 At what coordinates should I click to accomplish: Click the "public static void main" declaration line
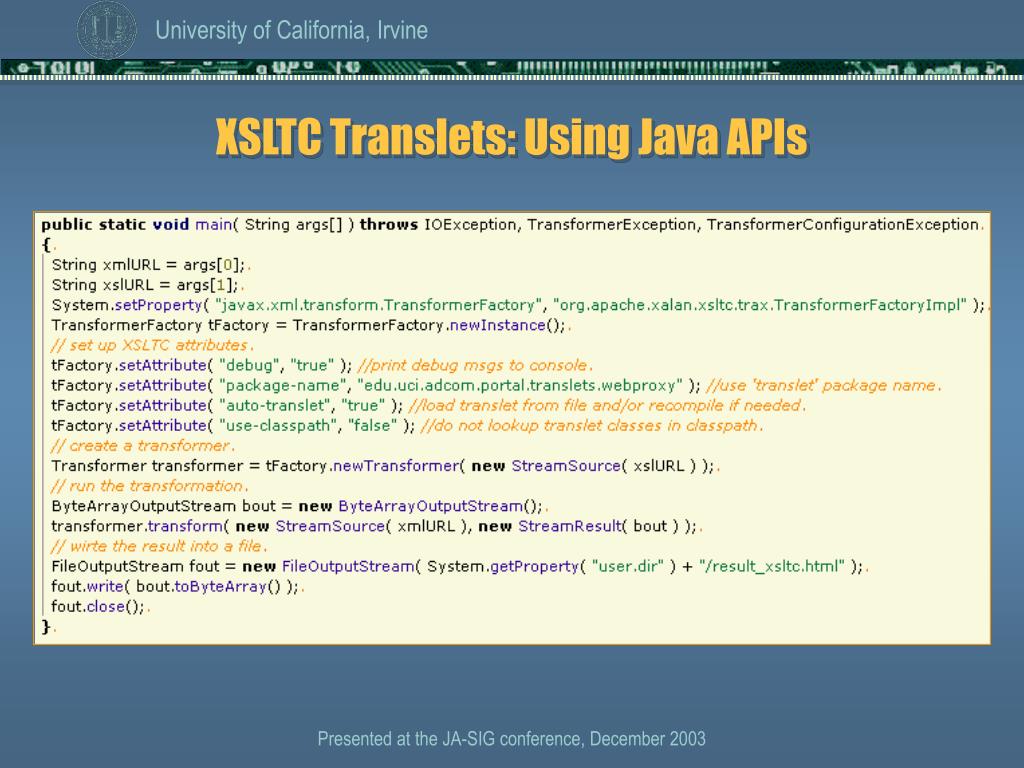tap(511, 225)
